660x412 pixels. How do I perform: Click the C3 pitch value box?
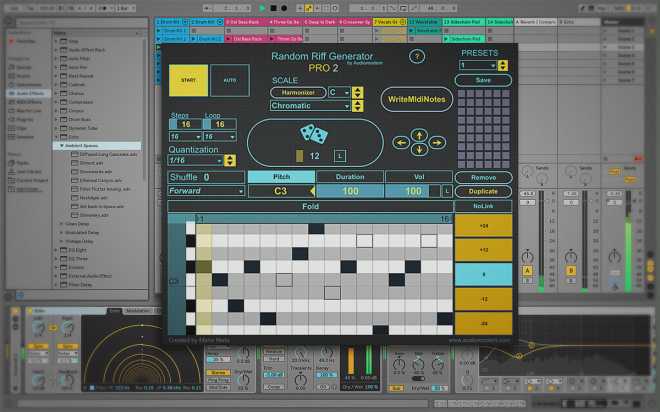pyautogui.click(x=281, y=191)
